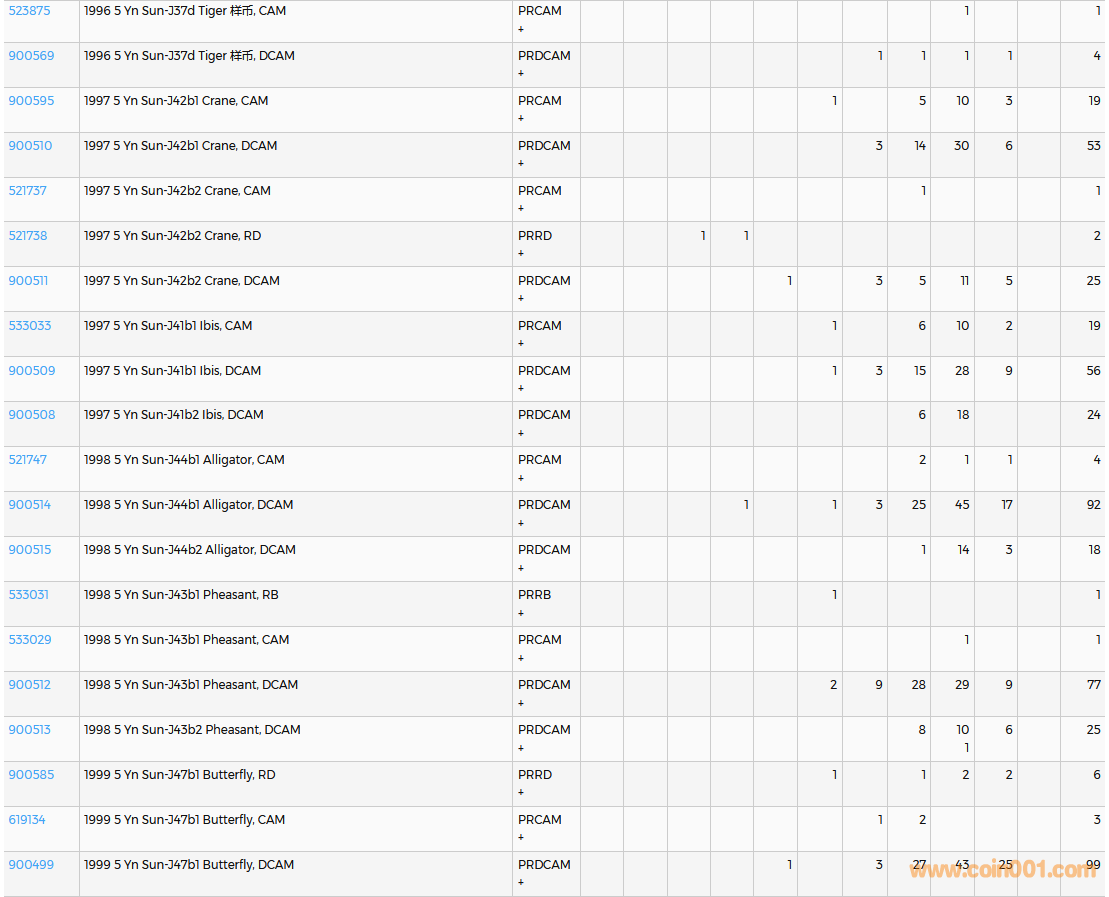This screenshot has height=897, width=1109.
Task: Open coin ID link 521738
Action: click(28, 236)
